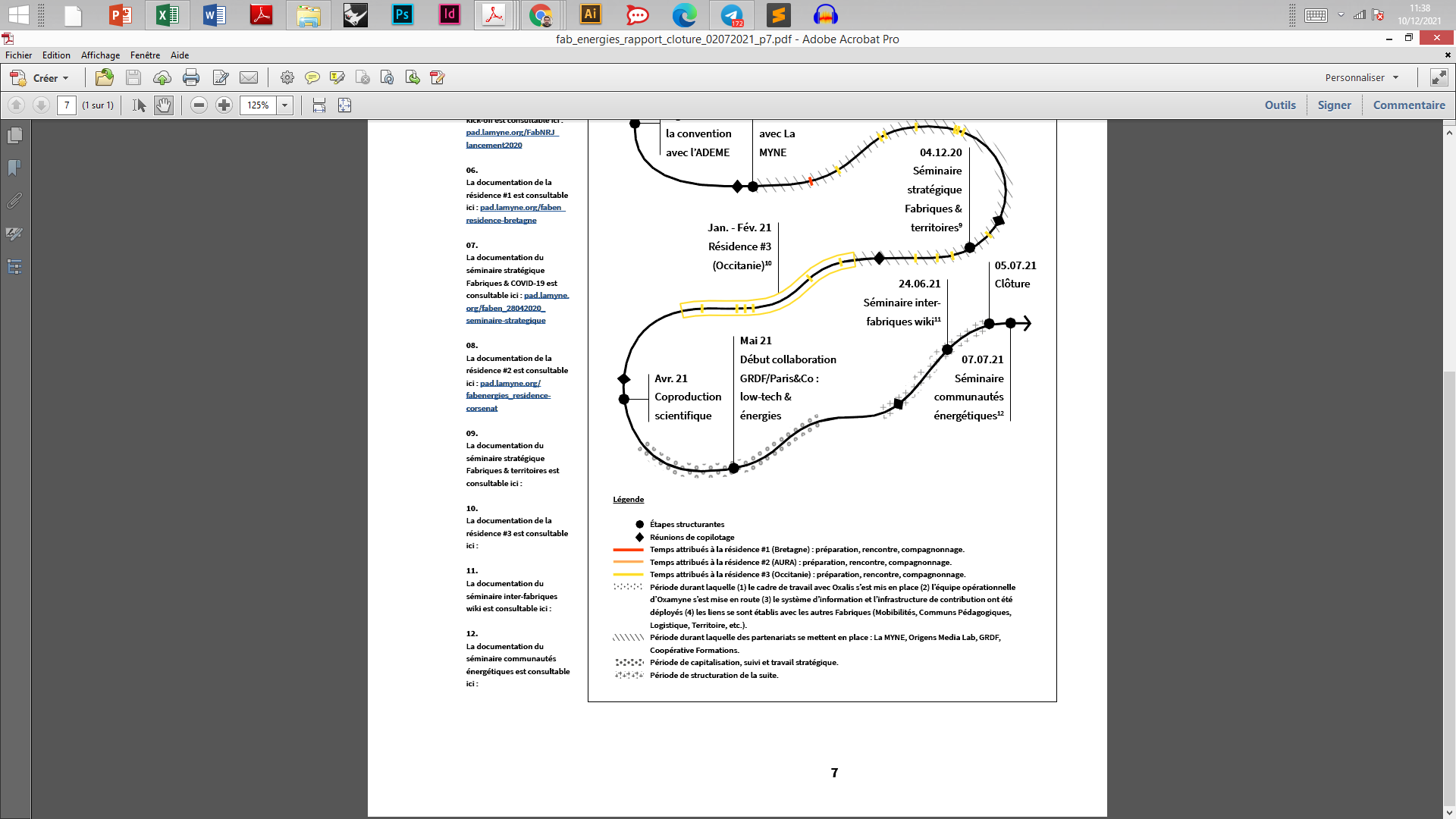Open the Personnaliser dropdown

1362,77
